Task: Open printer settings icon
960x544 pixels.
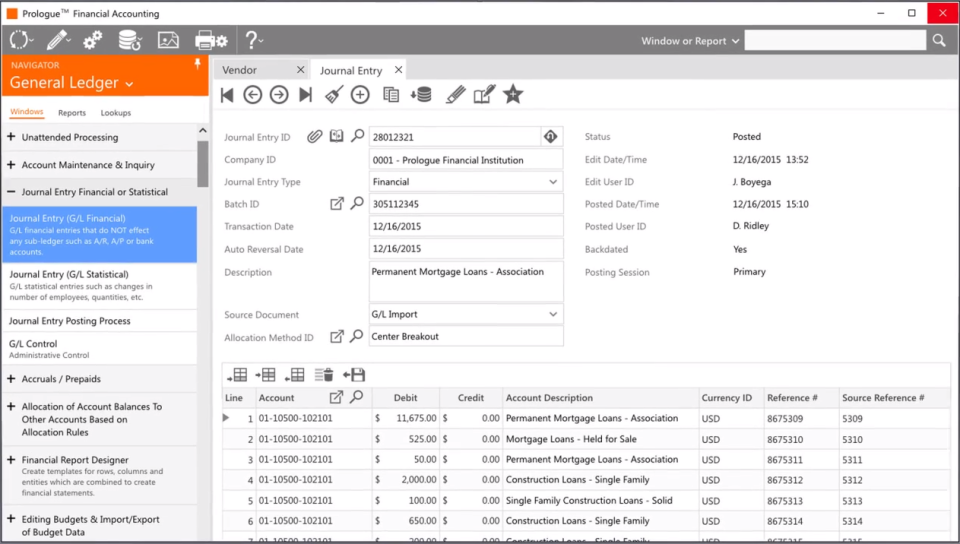Action: [x=211, y=40]
